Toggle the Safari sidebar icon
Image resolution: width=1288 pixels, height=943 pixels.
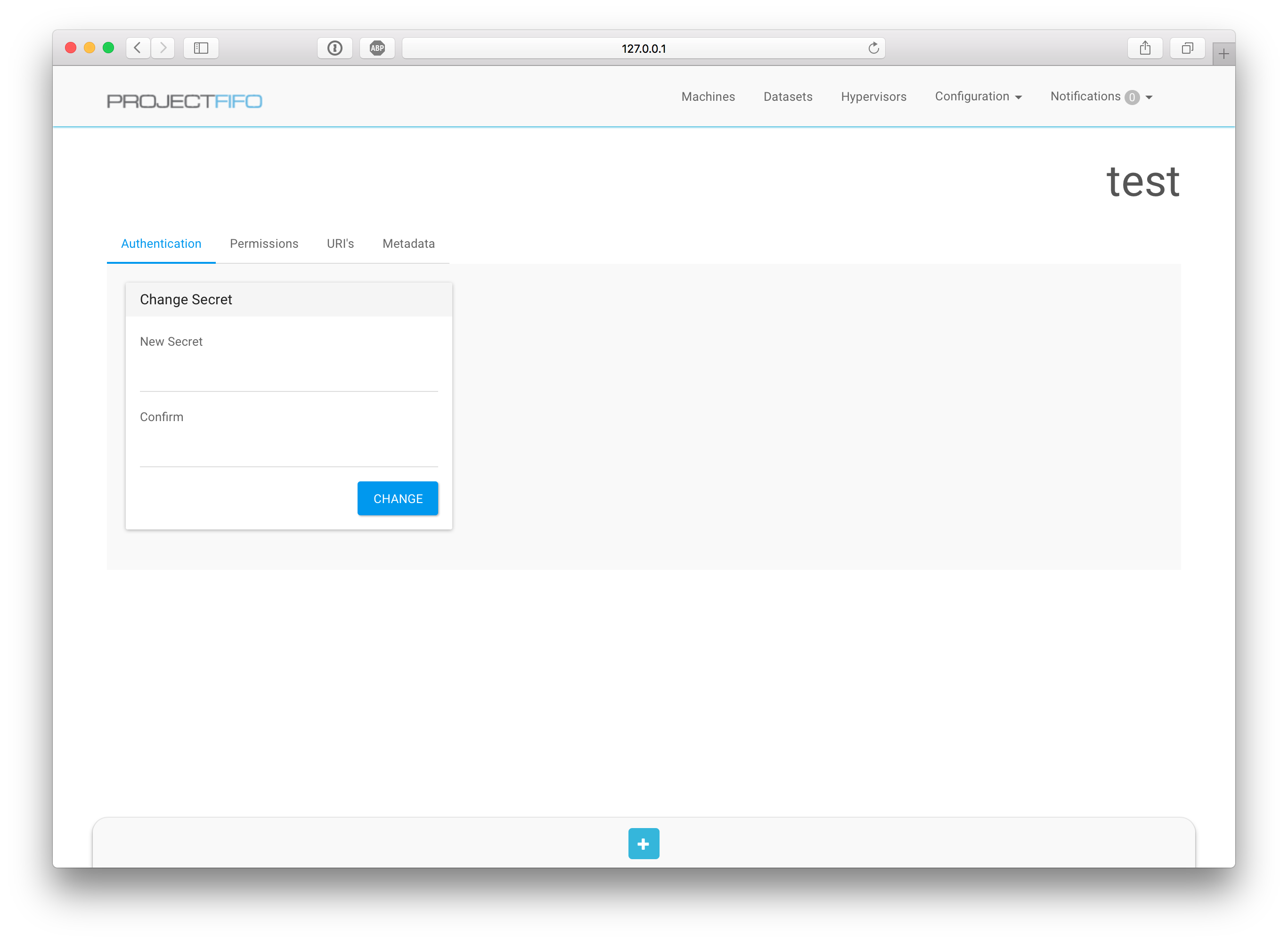[x=201, y=48]
